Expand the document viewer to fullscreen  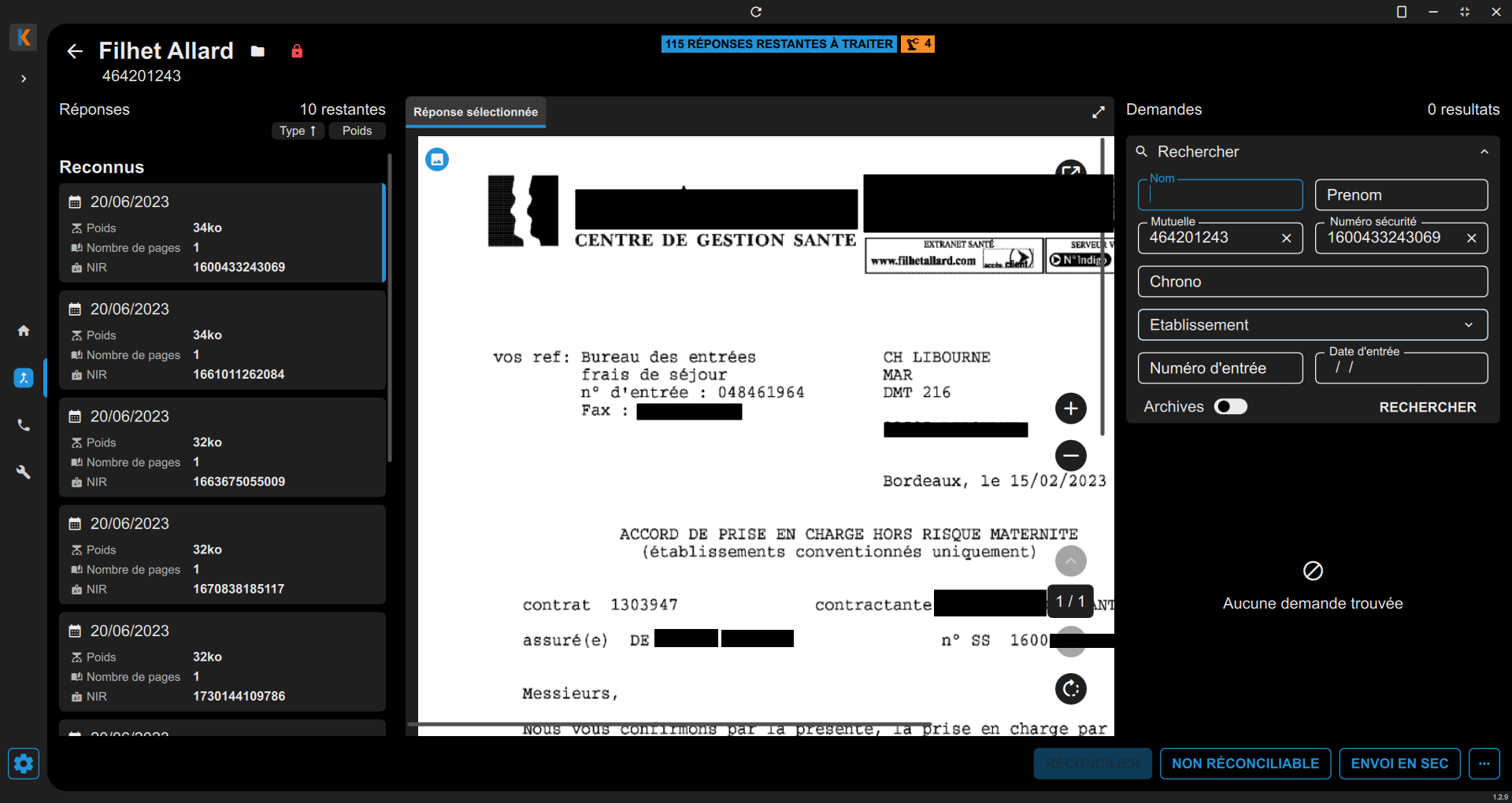point(1098,113)
